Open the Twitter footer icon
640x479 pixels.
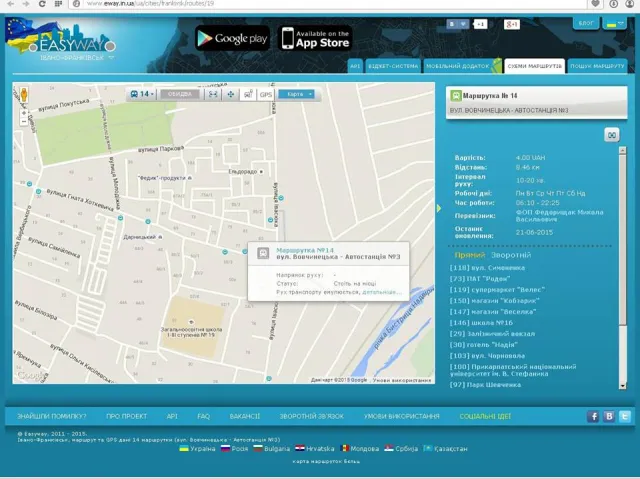click(624, 417)
